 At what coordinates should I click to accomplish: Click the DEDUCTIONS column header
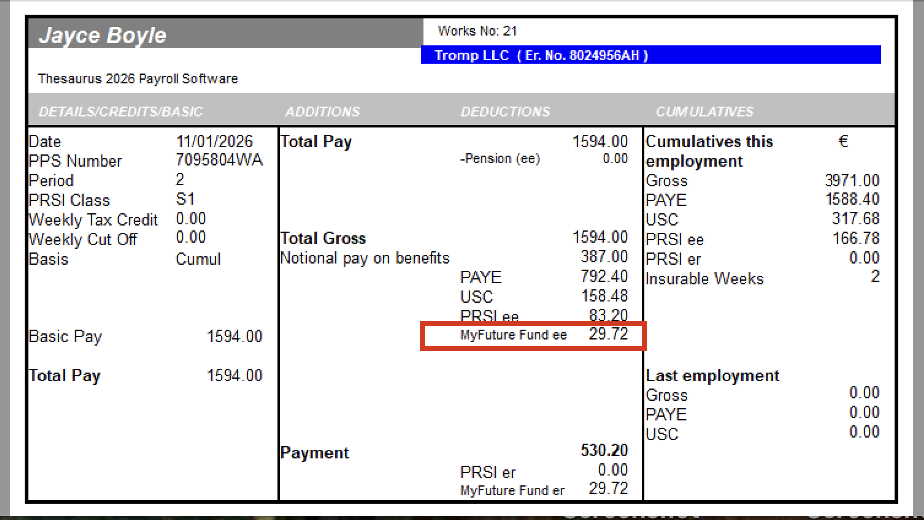505,111
